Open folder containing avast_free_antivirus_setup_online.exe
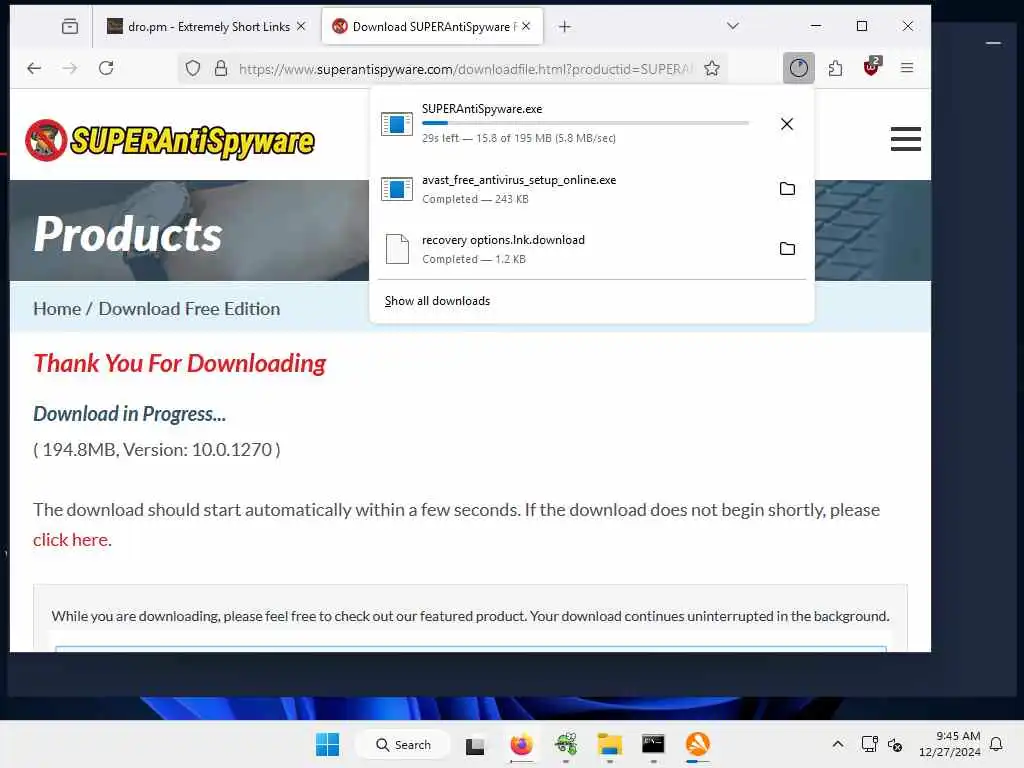This screenshot has width=1024, height=768. point(788,189)
